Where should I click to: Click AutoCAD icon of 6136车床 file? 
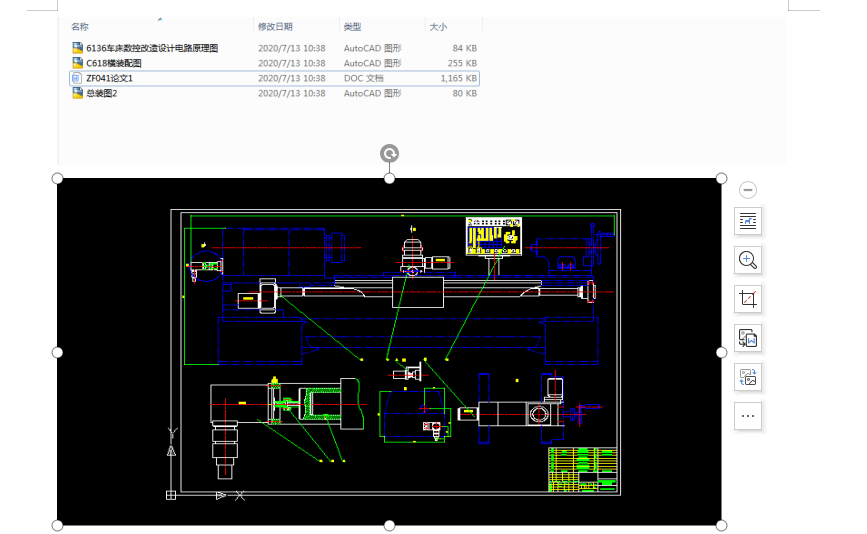[77, 48]
